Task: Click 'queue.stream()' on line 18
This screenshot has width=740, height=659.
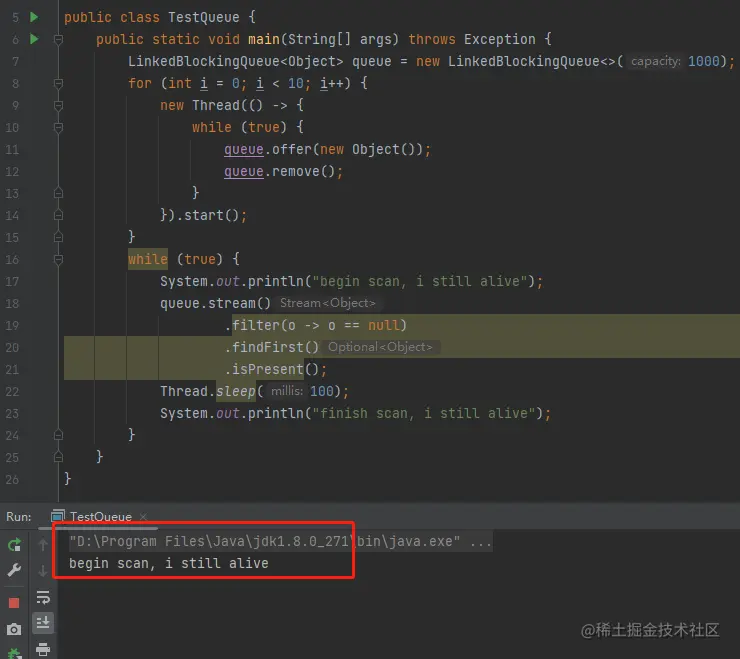Action: tap(216, 303)
